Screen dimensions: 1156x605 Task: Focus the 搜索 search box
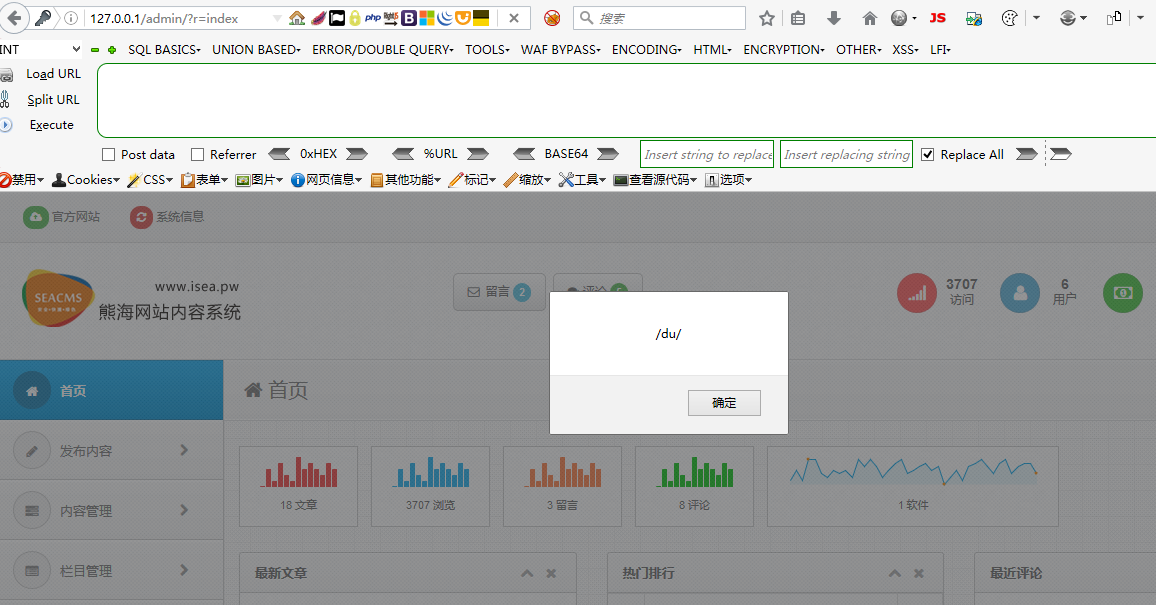pyautogui.click(x=659, y=18)
